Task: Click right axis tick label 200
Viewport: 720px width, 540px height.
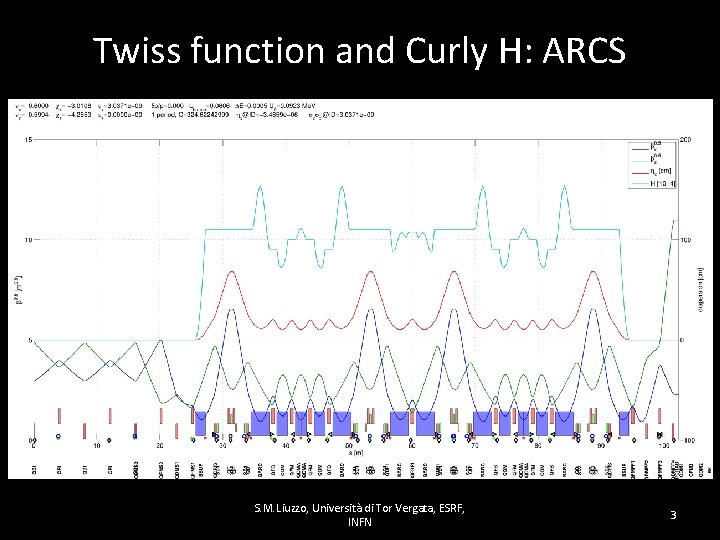Action: 686,140
